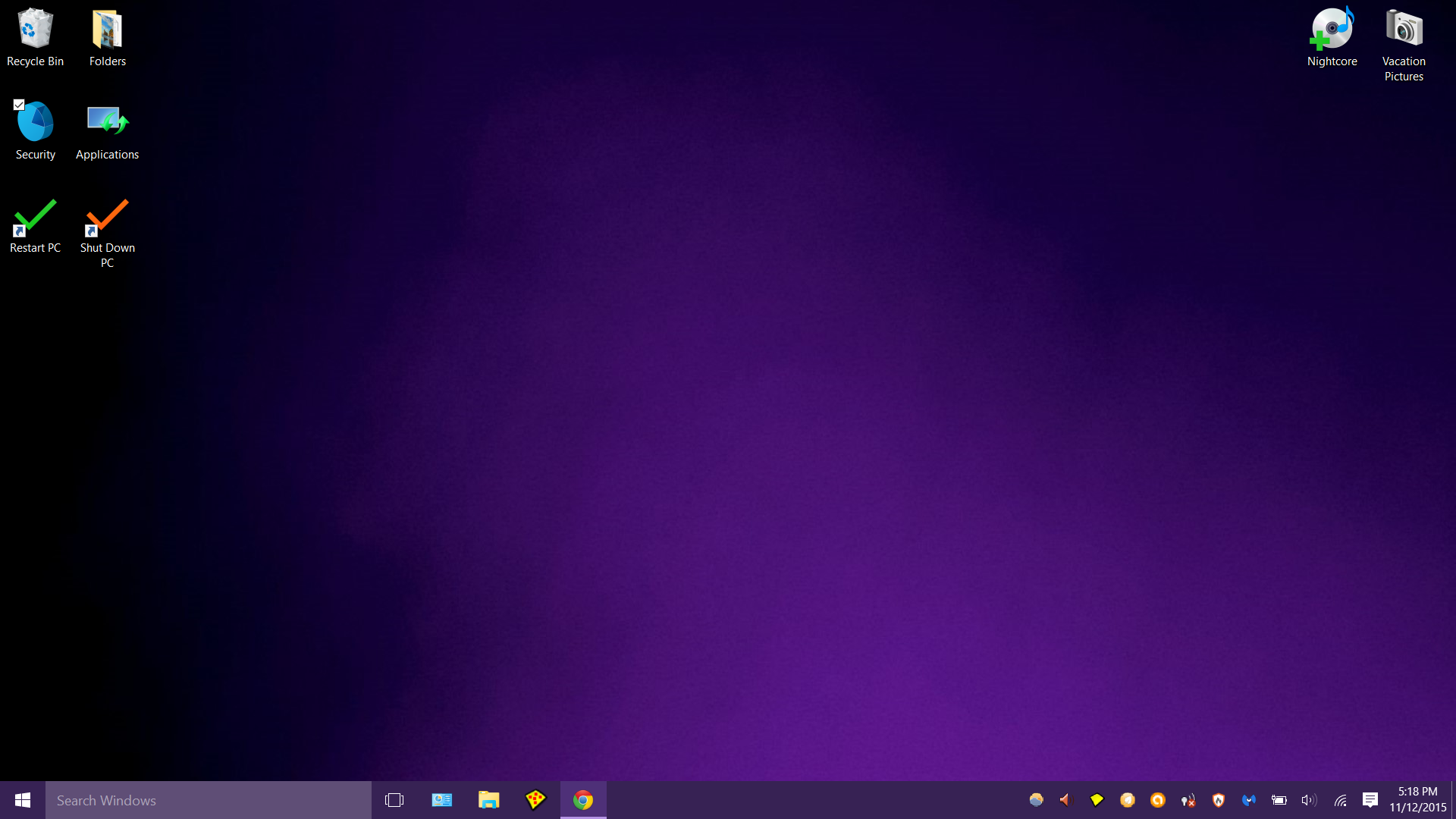Switch to the Google Chrome taskbar window
1456x819 pixels.
point(583,800)
